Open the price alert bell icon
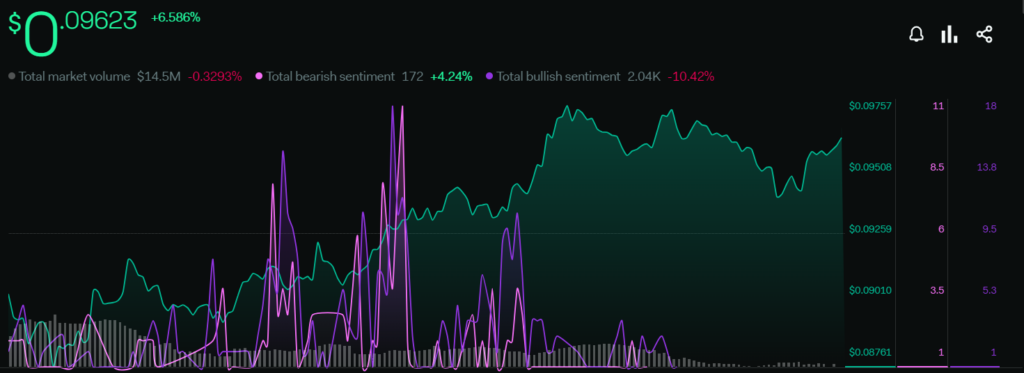This screenshot has width=1024, height=373. click(x=917, y=35)
